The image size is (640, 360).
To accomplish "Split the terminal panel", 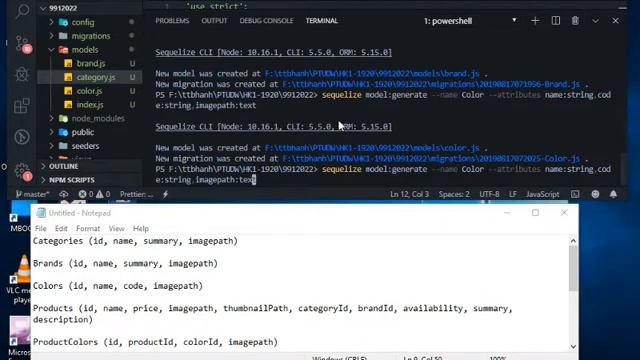I will (x=556, y=21).
